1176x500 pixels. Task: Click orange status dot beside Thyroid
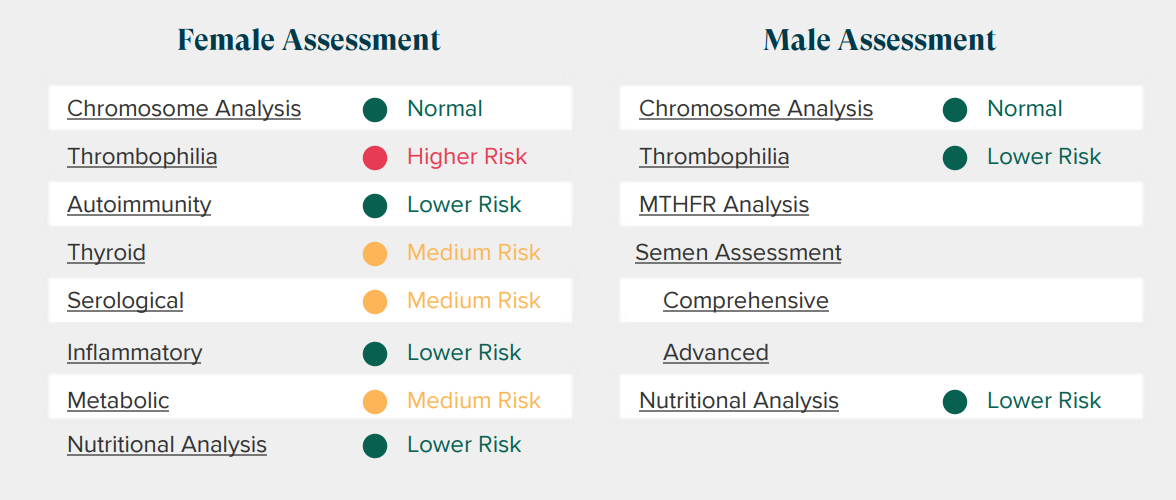(375, 253)
